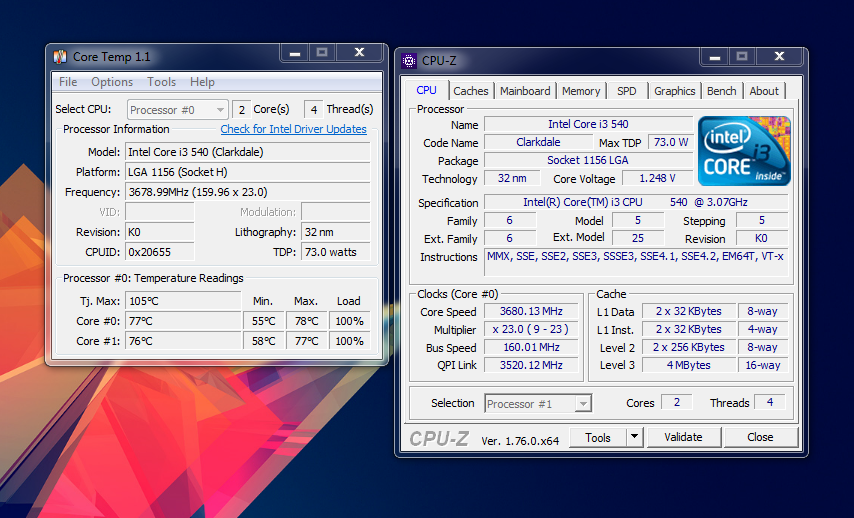Image resolution: width=854 pixels, height=518 pixels.
Task: Open the Selection Processor #1 dropdown
Action: coord(538,404)
